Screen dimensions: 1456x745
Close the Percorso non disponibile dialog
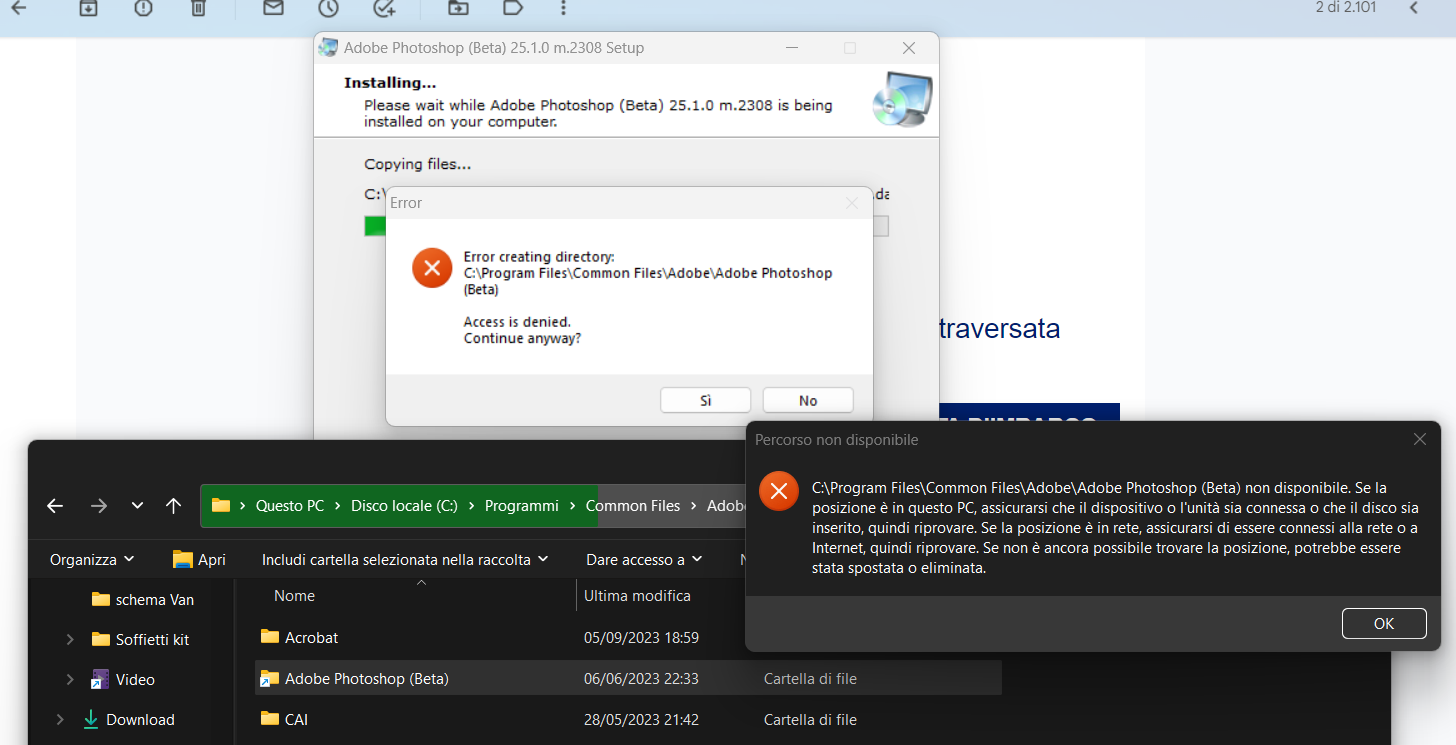click(x=1420, y=439)
